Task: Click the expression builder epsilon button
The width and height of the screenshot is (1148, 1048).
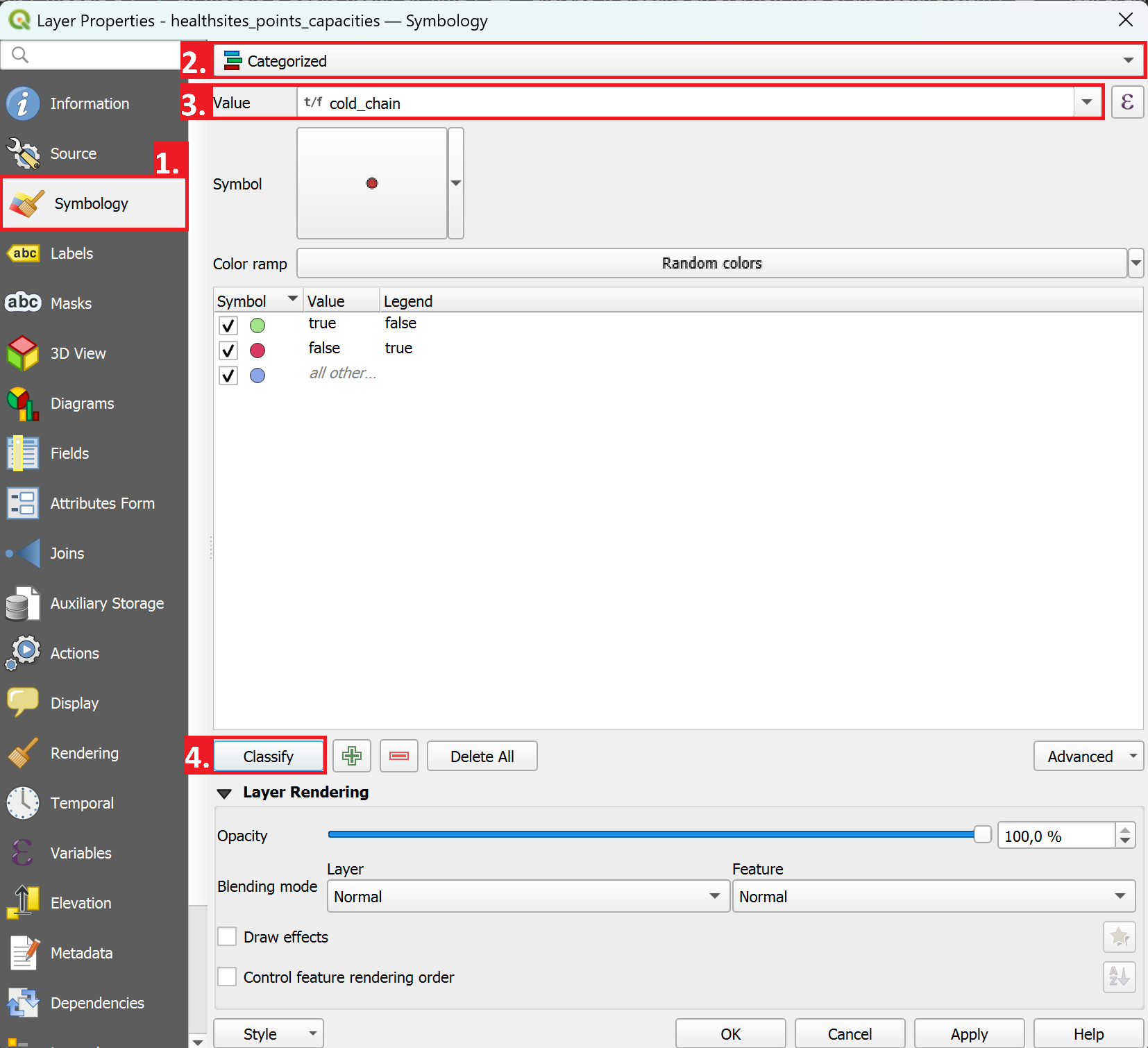Action: point(1126,103)
